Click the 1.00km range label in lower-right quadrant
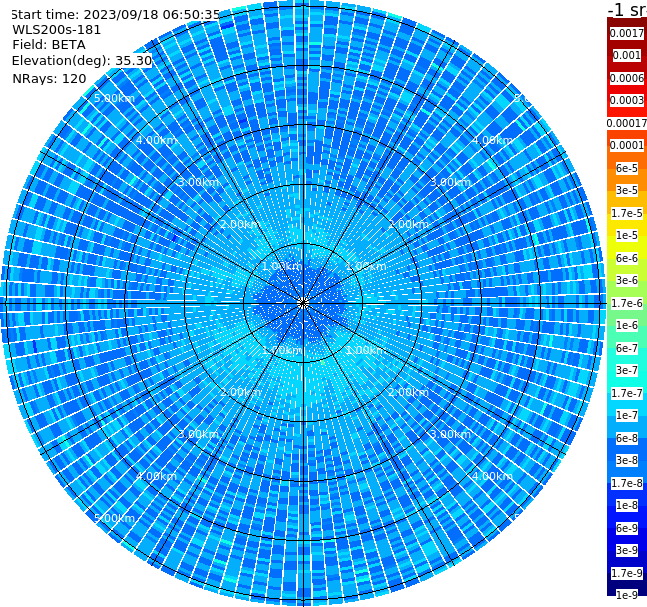This screenshot has height=607, width=647. pos(366,350)
